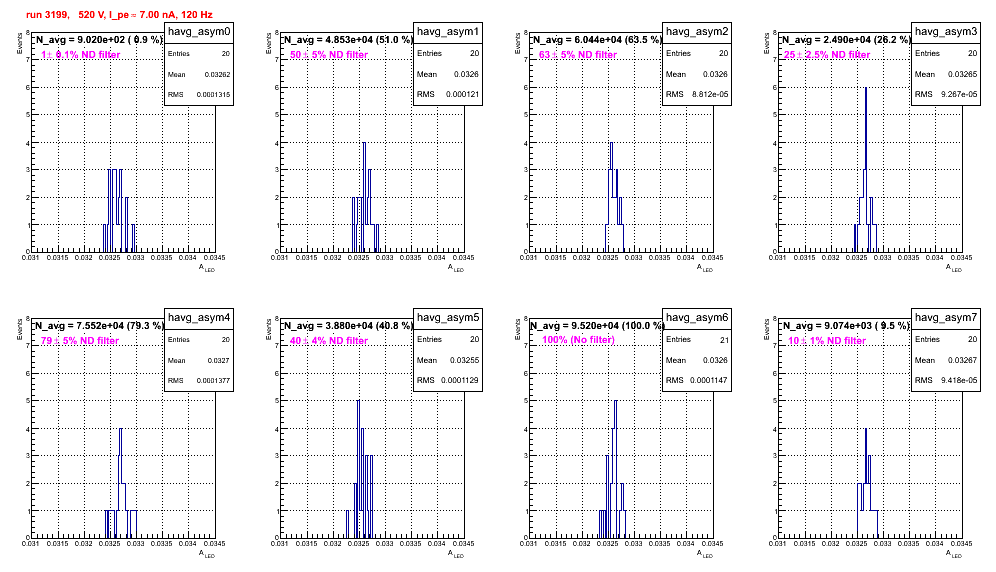
Task: Click the N_avg = 9.520e+04 label
Action: (597, 325)
